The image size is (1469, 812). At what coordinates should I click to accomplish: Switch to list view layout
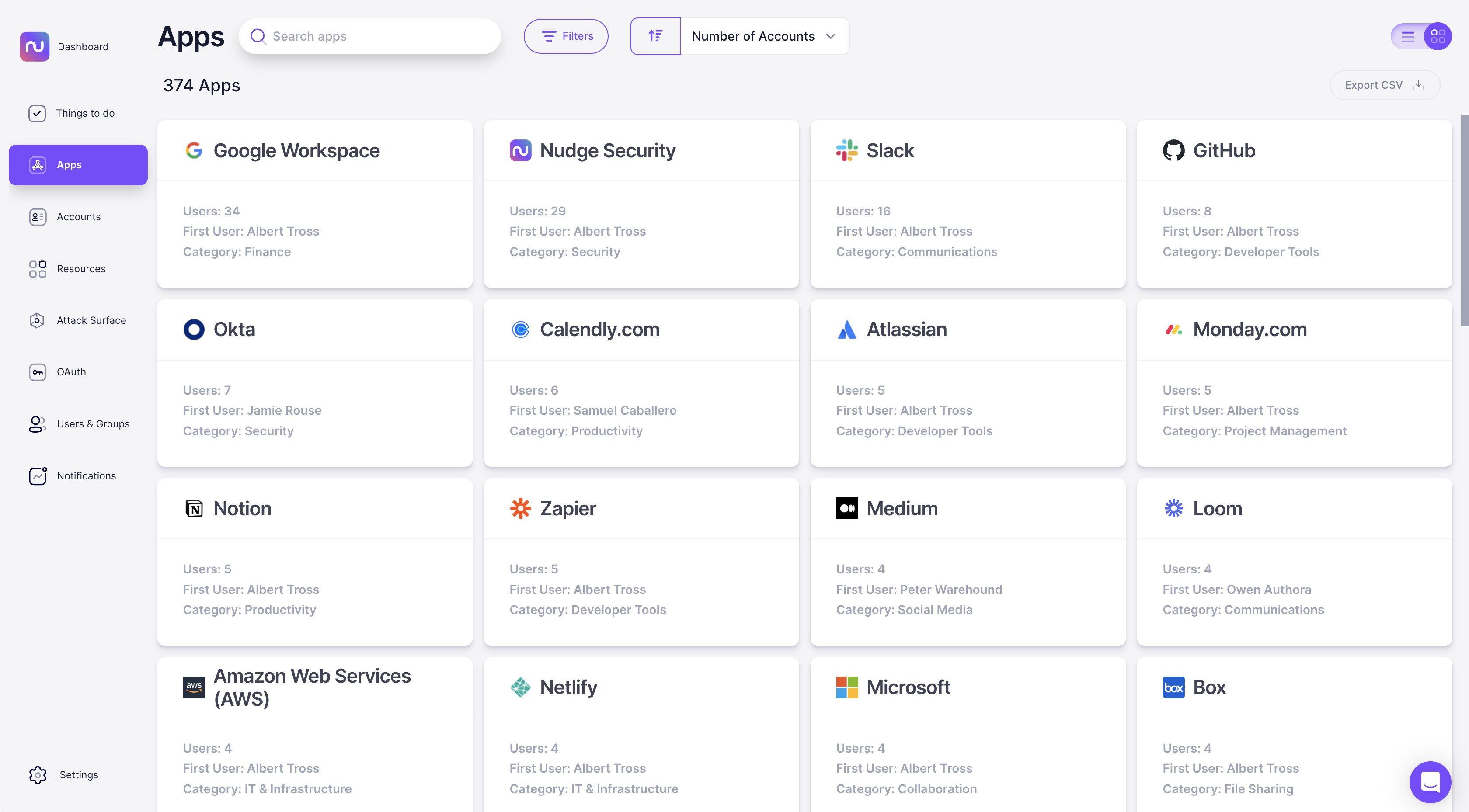(x=1407, y=36)
